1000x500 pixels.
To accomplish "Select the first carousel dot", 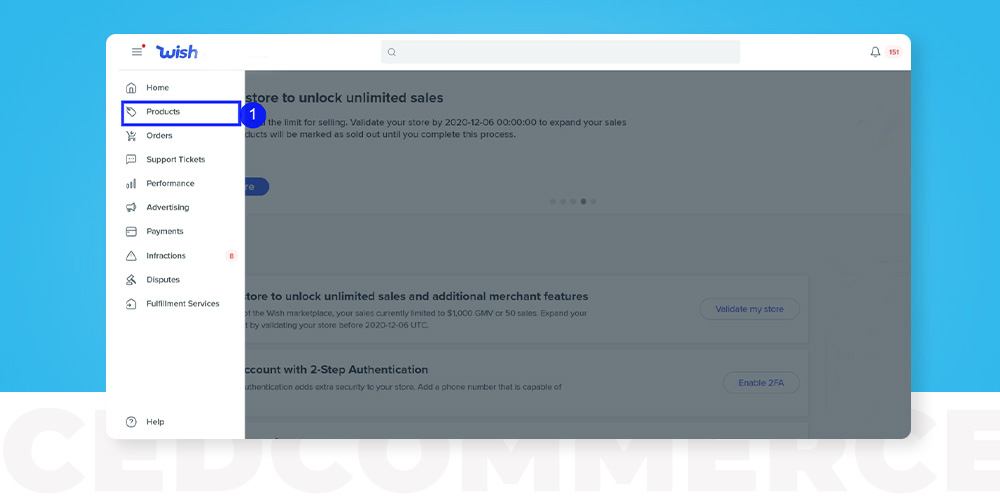I will 552,202.
